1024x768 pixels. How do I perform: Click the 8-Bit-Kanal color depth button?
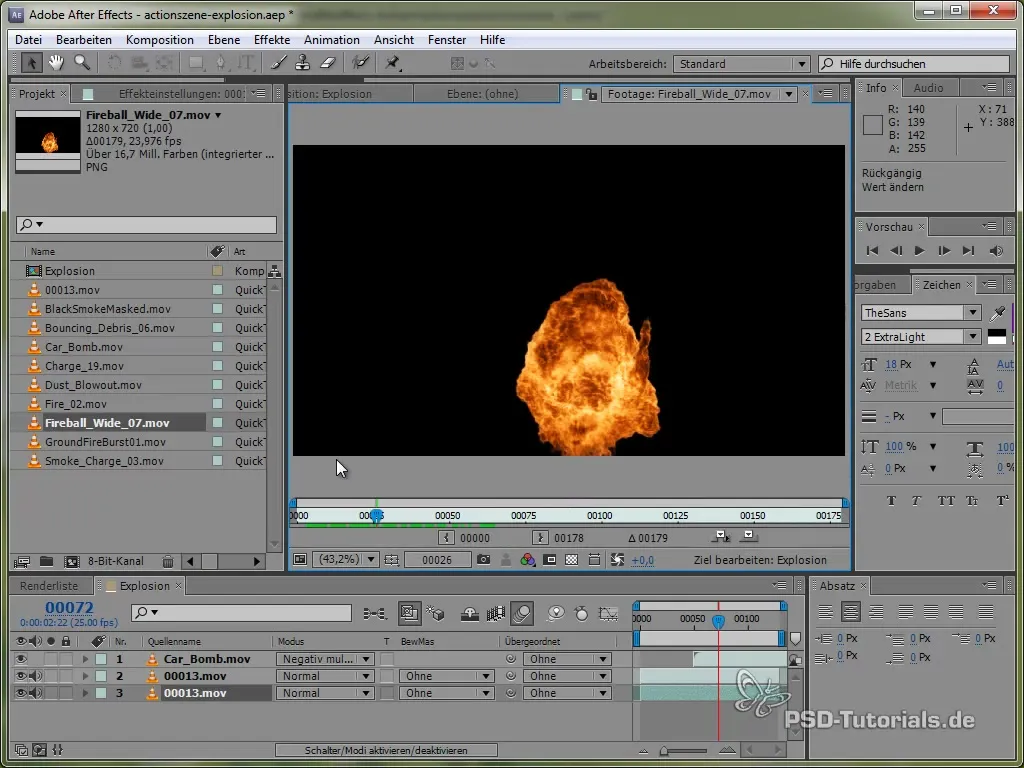[116, 561]
